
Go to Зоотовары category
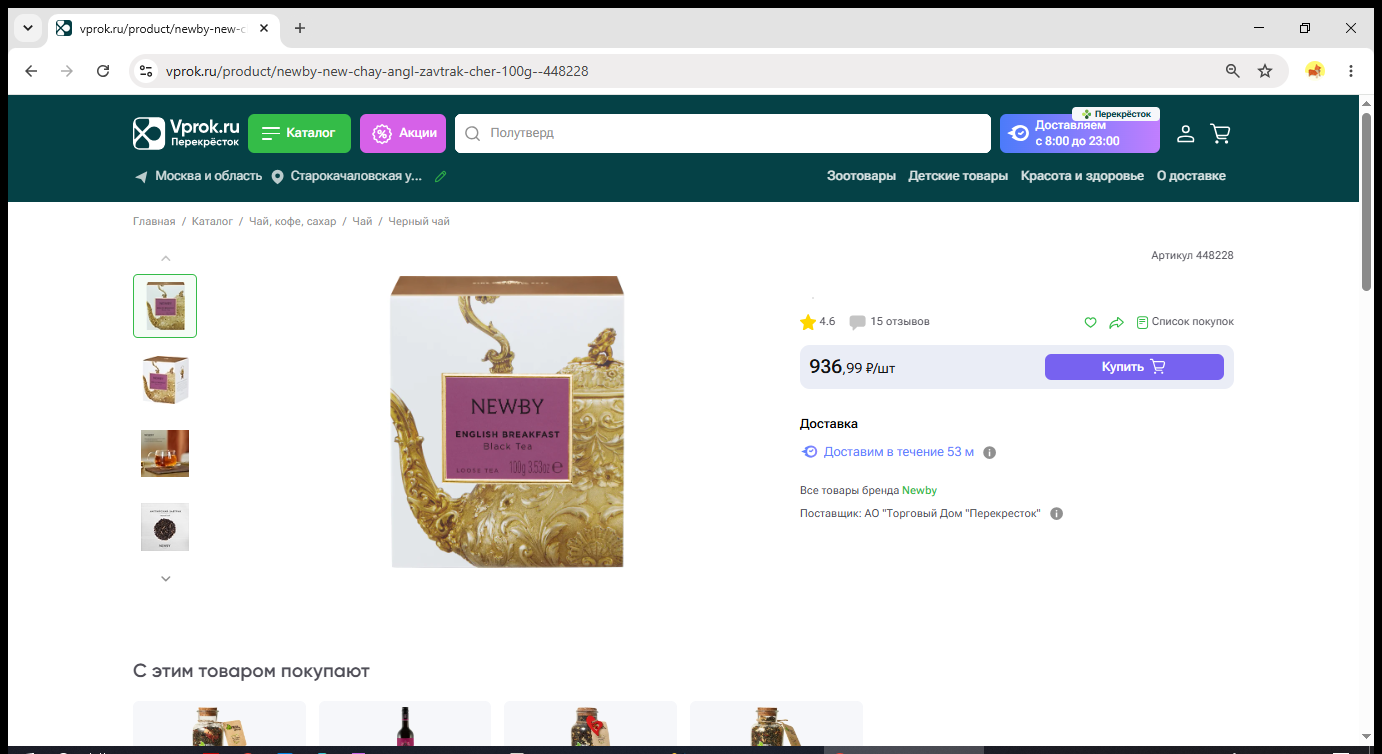[861, 176]
